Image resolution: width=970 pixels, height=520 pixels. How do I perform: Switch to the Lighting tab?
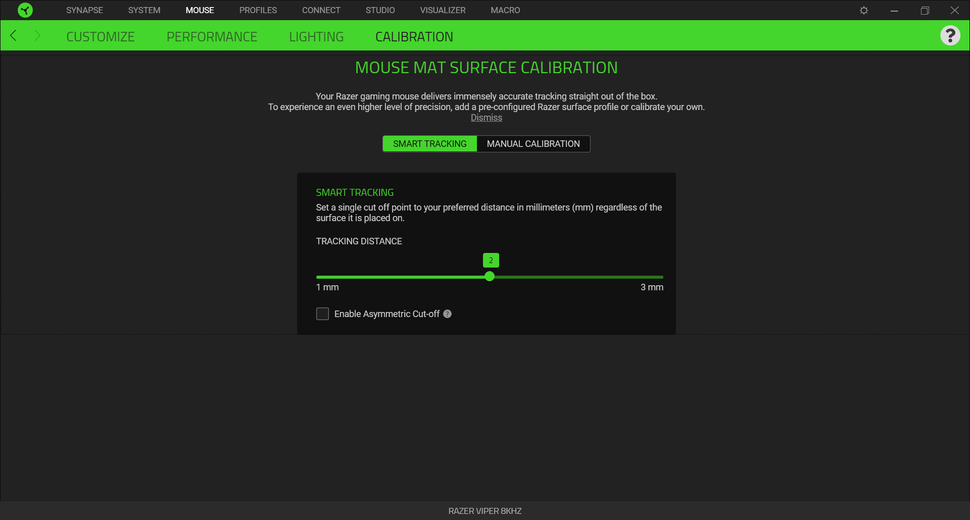pos(316,36)
